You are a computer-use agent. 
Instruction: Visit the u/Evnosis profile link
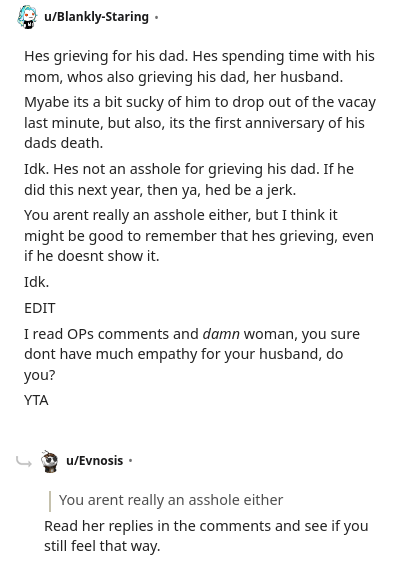[95, 461]
